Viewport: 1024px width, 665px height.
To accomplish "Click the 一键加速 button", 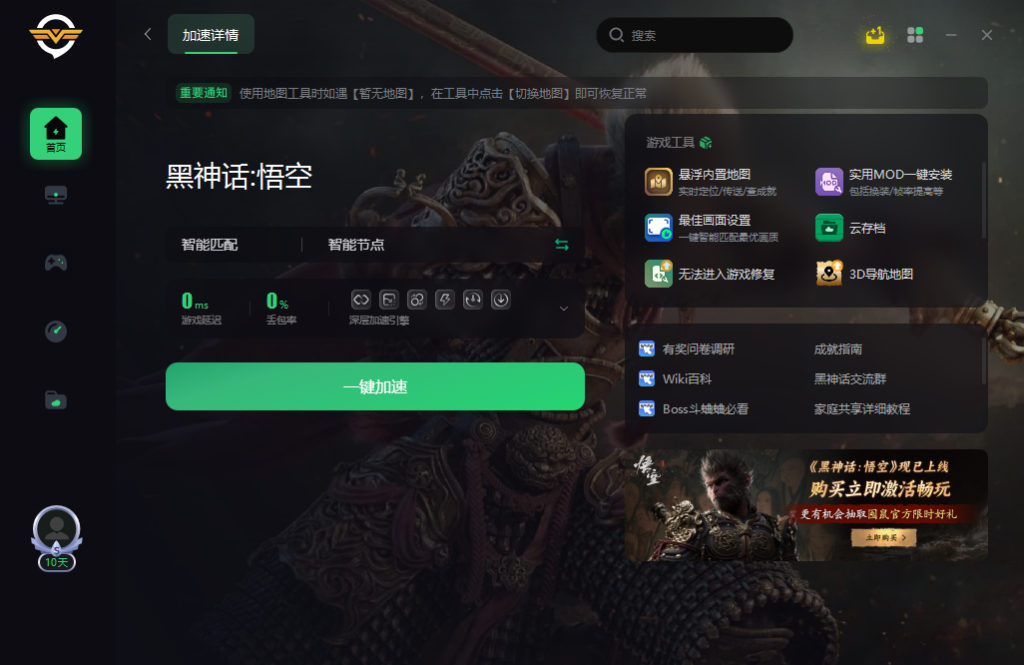I will pyautogui.click(x=375, y=387).
